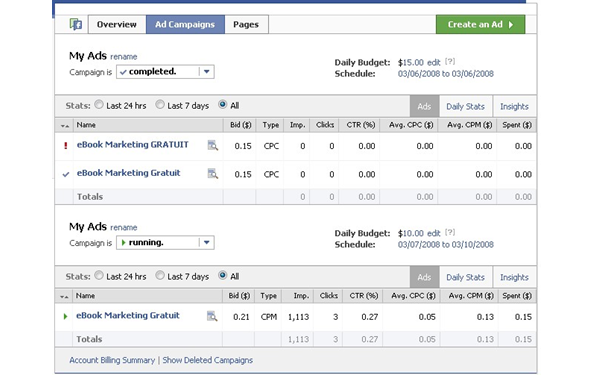The image size is (600, 375).
Task: Select Last 7 days for completed campaign
Action: tap(160, 104)
